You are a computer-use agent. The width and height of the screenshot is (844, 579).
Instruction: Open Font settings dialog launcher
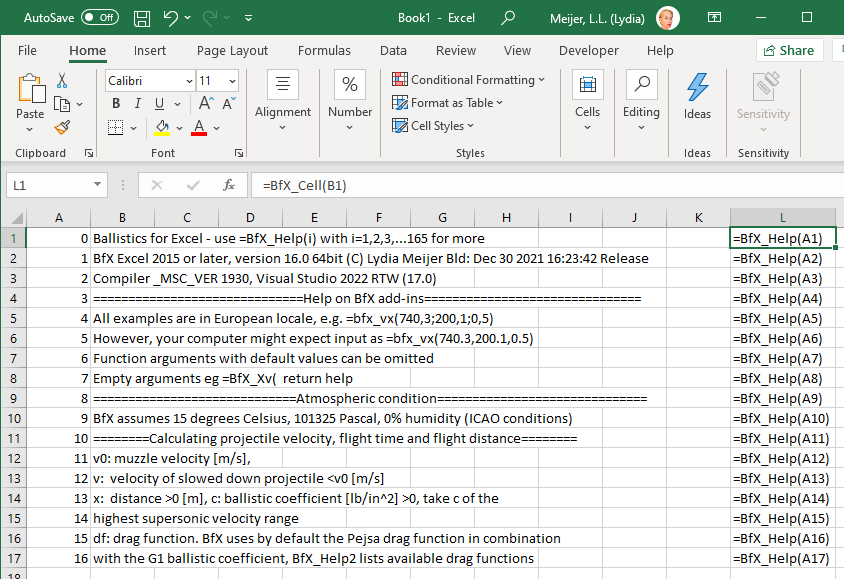pos(238,153)
